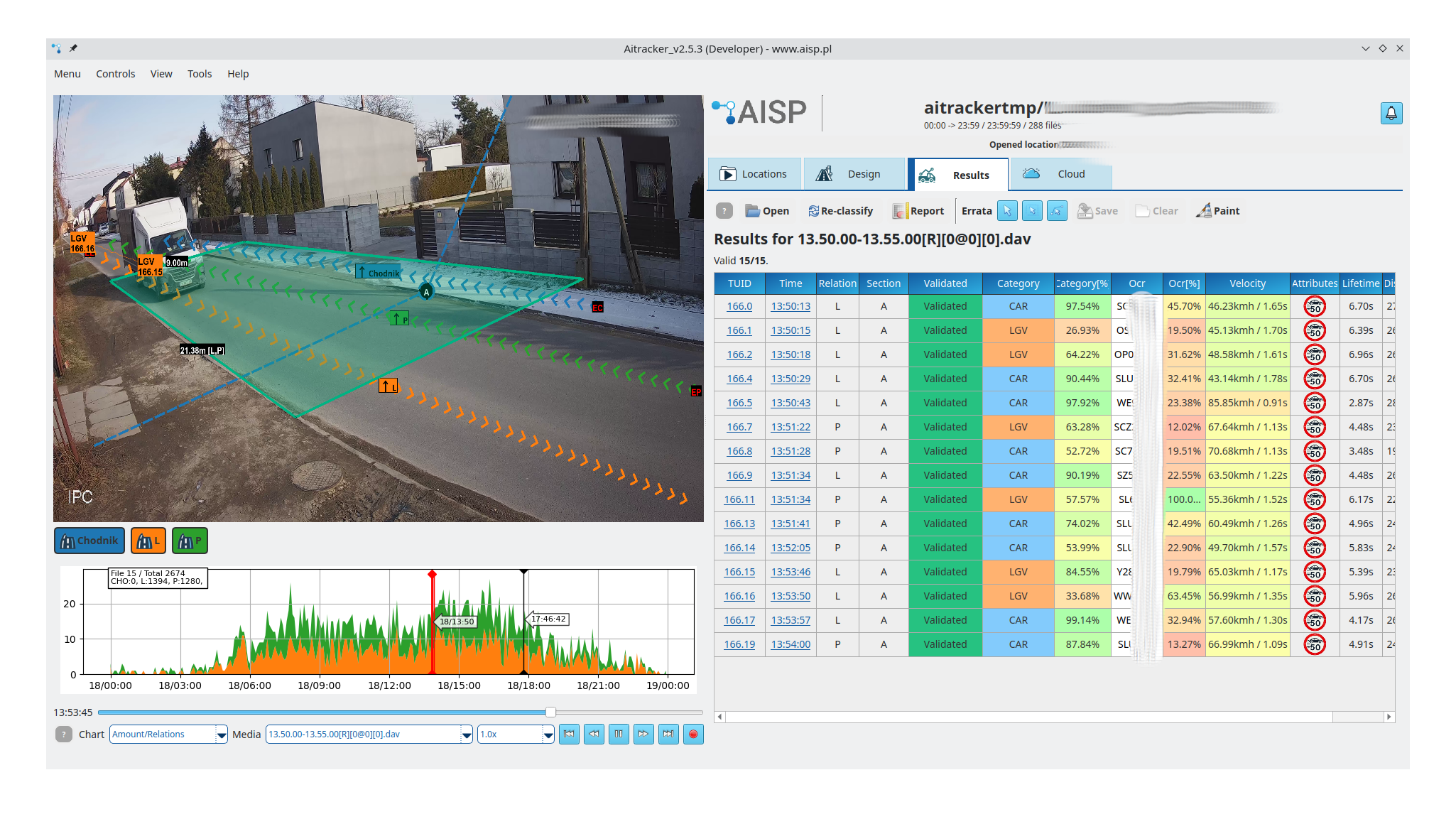Click the video position slider handle
This screenshot has height=824, width=1456.
[550, 712]
